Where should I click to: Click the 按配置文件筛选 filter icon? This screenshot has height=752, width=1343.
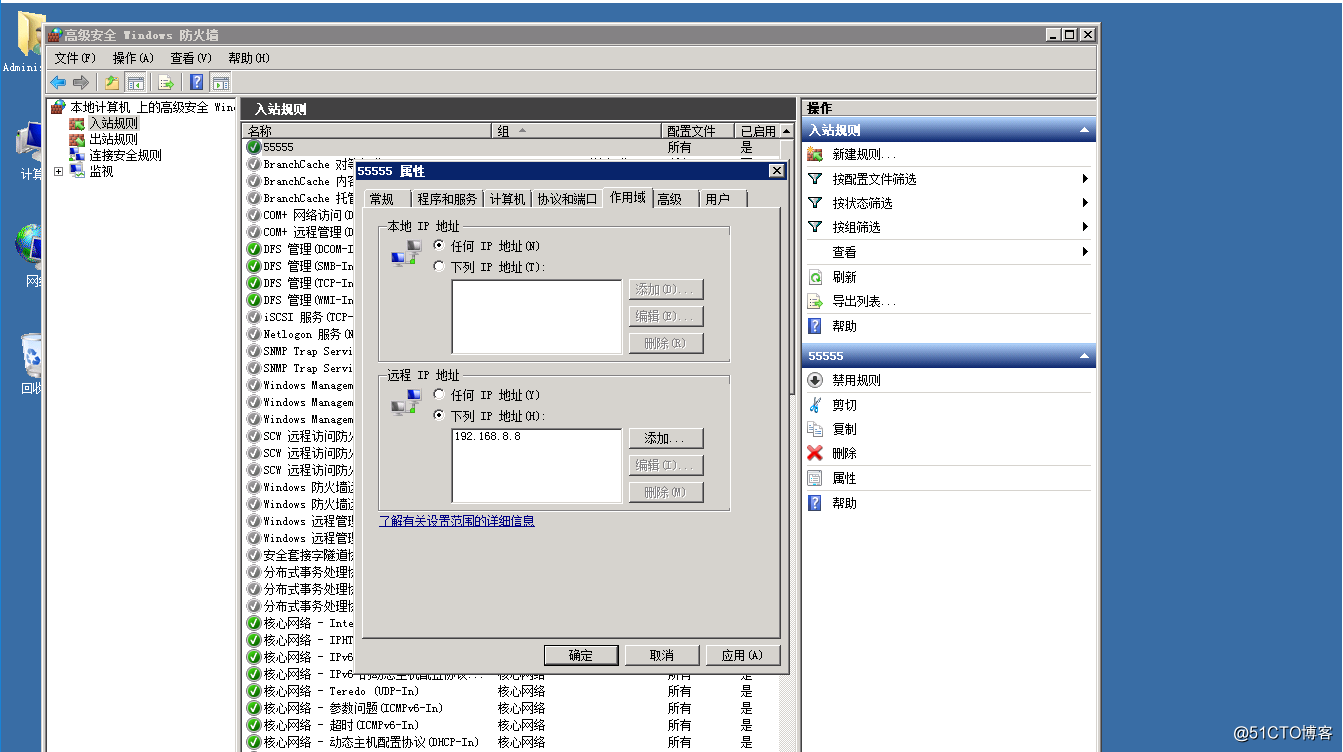click(815, 179)
